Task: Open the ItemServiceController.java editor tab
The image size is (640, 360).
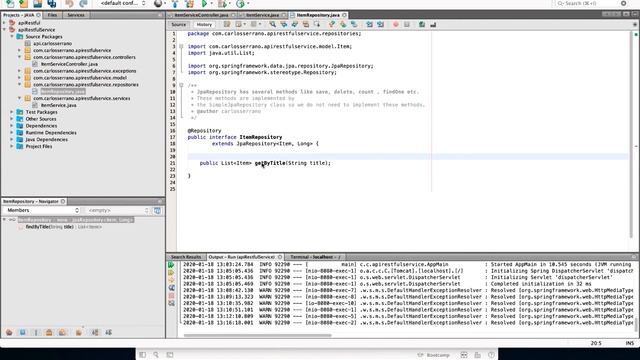Action: coord(201,15)
